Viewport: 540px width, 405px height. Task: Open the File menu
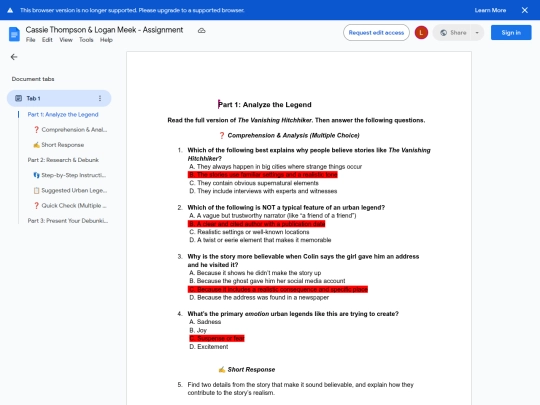click(x=30, y=40)
